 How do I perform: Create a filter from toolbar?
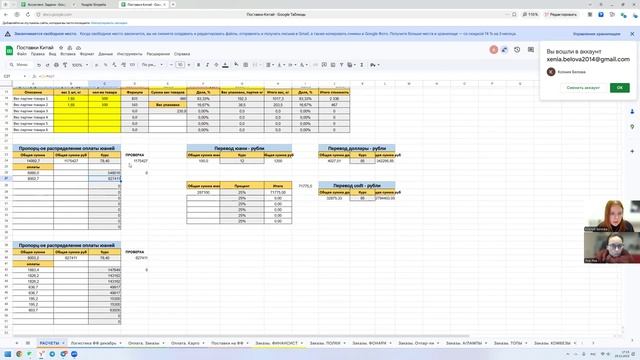tap(342, 65)
